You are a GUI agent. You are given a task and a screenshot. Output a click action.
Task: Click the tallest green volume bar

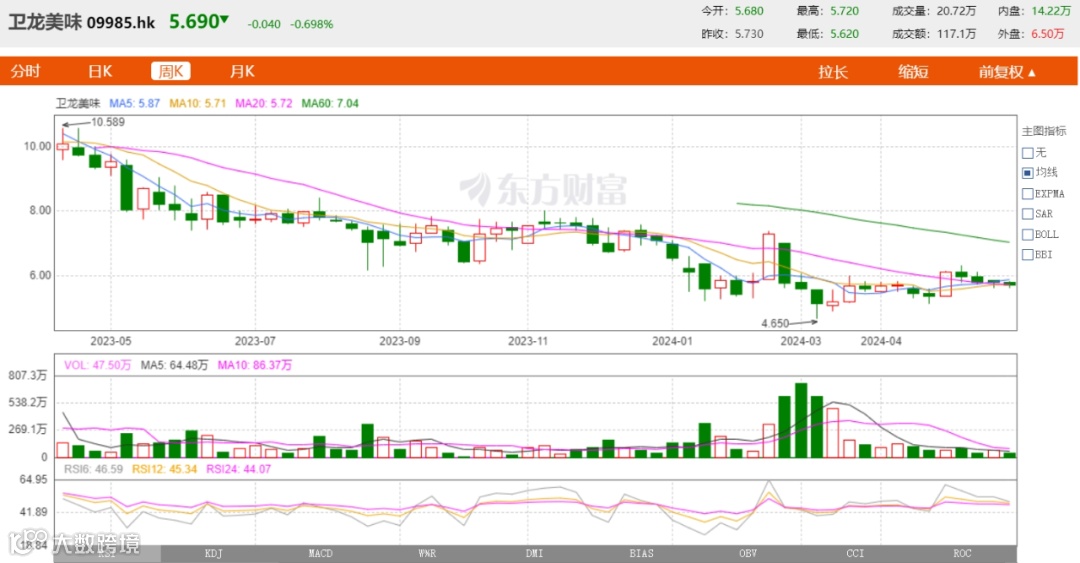[x=800, y=420]
